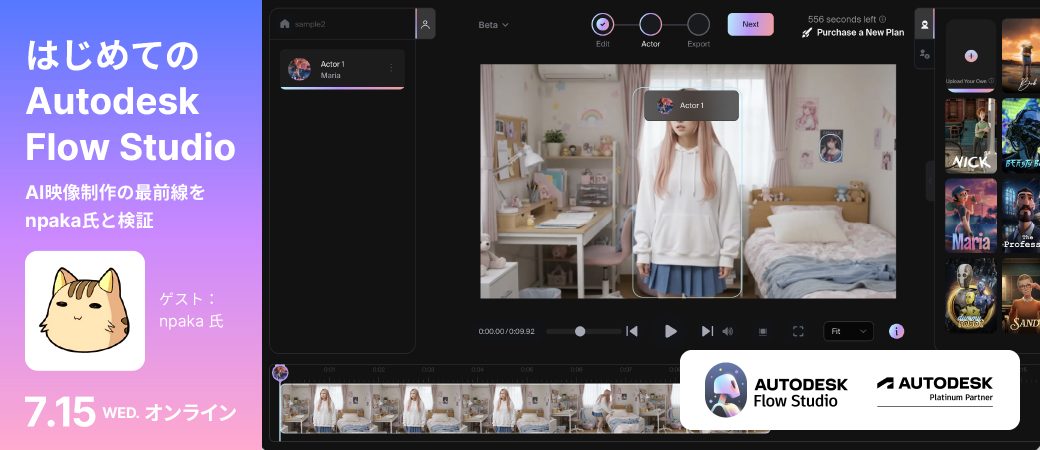1040x450 pixels.
Task: Click the sample2 project name
Action: pos(310,25)
